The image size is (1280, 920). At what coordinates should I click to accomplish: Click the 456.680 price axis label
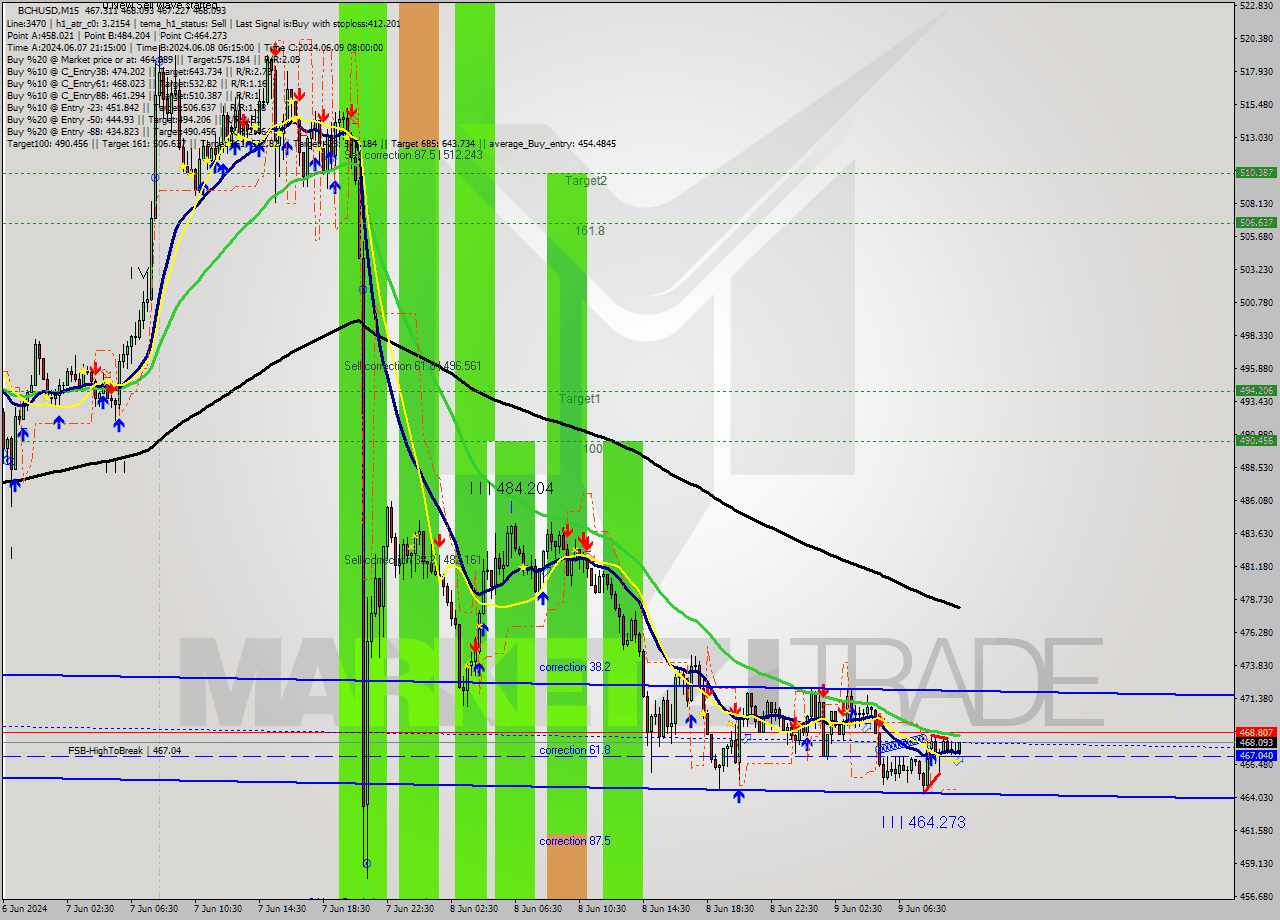tap(1256, 896)
